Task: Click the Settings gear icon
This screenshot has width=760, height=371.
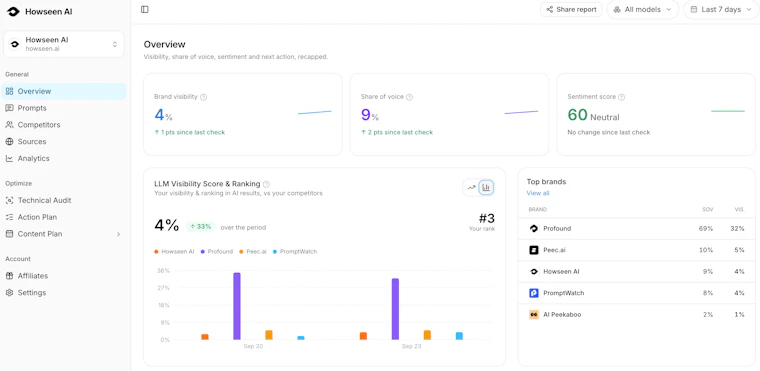Action: tap(9, 293)
